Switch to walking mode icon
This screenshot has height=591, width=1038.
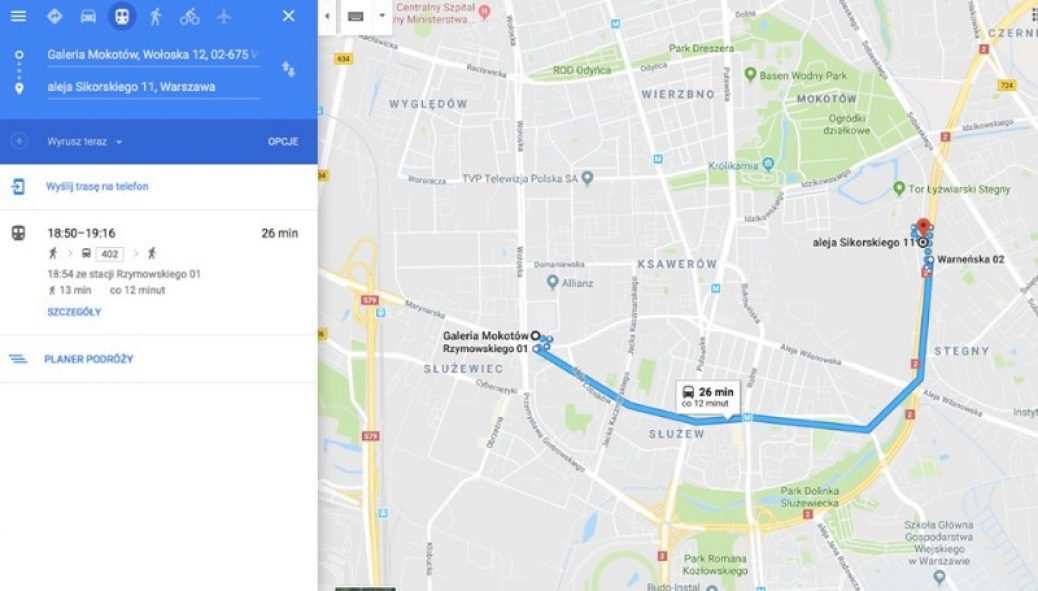coord(156,17)
